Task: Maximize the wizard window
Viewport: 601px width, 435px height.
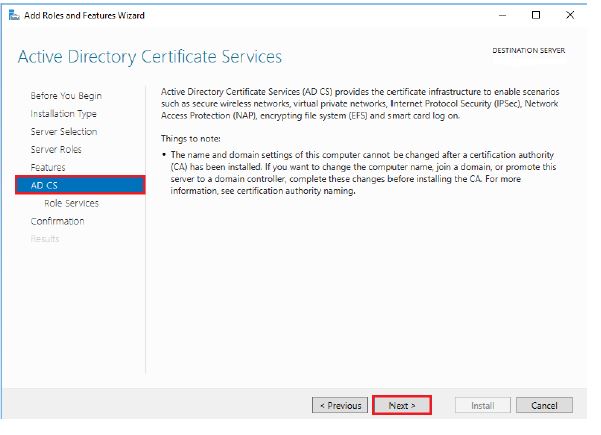Action: coord(536,15)
